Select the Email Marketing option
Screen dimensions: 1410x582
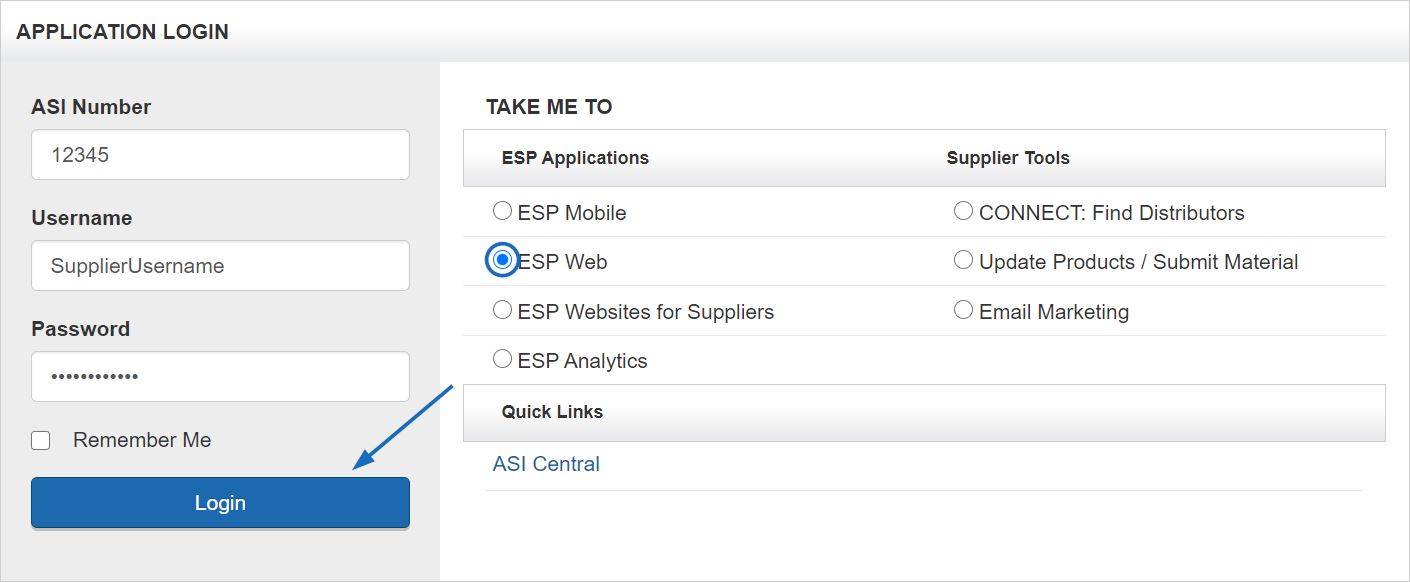[x=963, y=308]
